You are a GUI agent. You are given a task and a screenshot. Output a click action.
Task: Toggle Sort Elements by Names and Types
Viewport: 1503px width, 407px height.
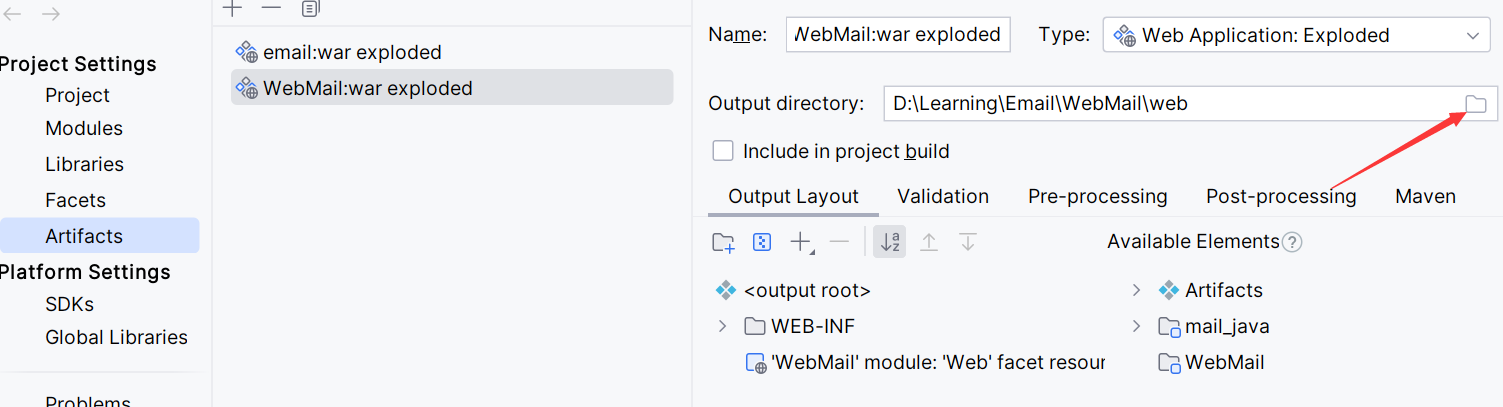click(x=889, y=242)
